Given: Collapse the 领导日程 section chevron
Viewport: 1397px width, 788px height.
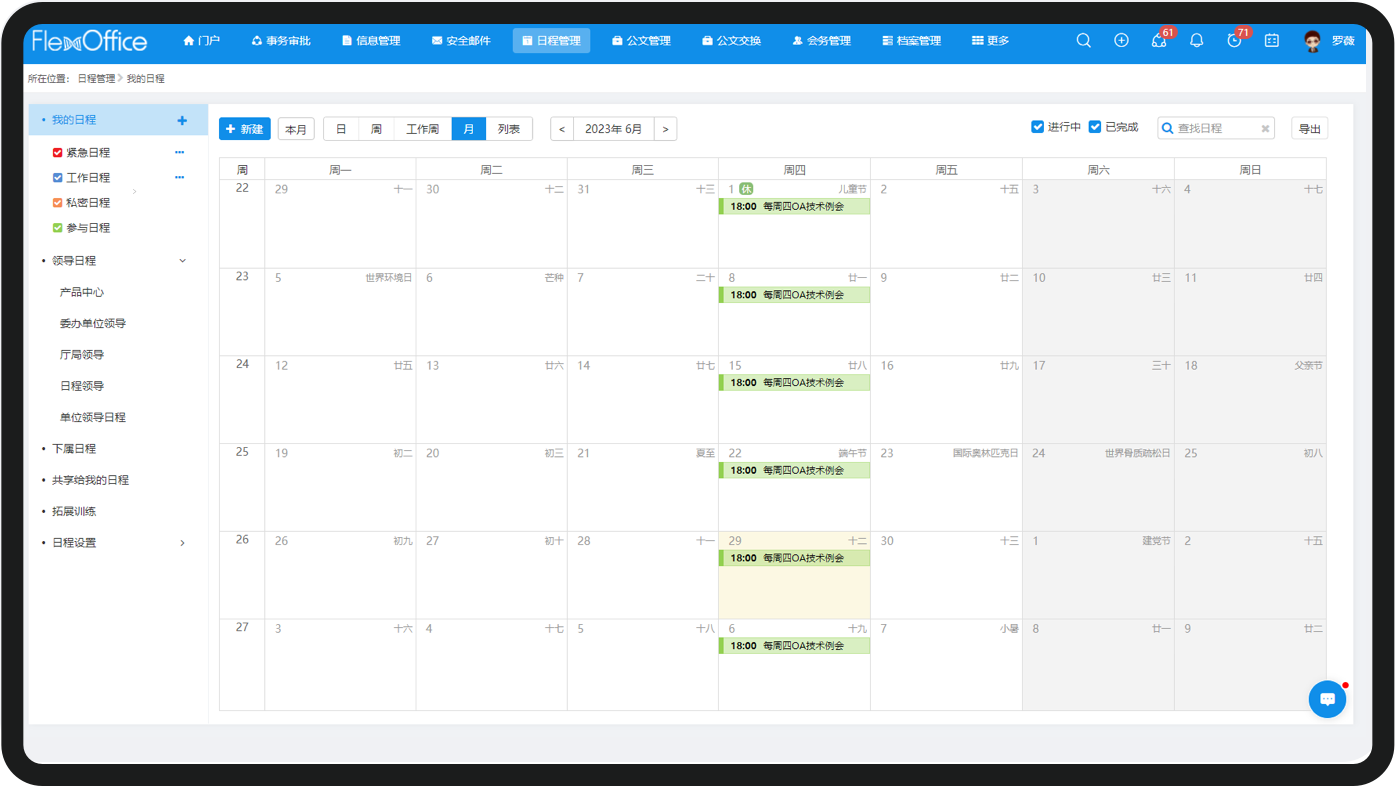Looking at the screenshot, I should click(182, 261).
